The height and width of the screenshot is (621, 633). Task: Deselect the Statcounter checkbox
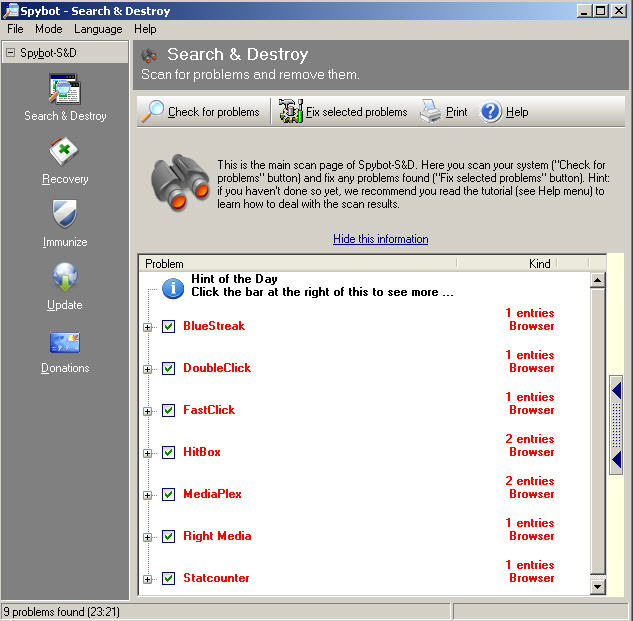168,578
